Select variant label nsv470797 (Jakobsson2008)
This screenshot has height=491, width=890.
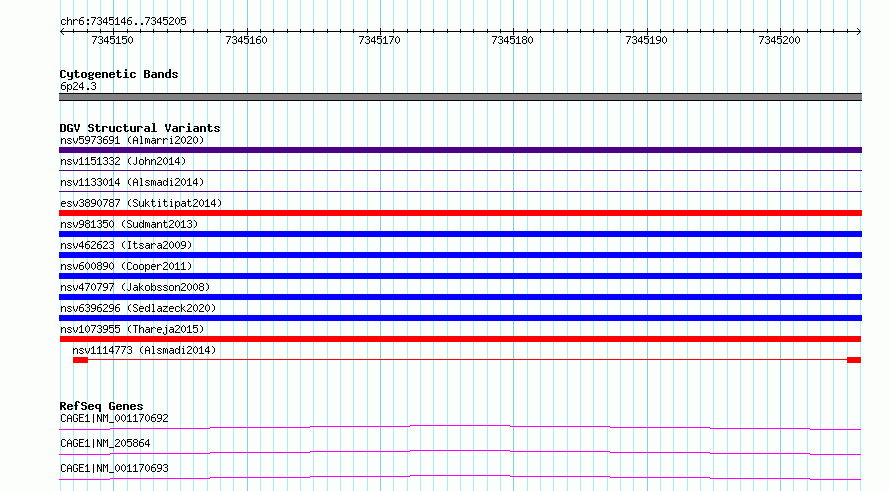pos(135,287)
